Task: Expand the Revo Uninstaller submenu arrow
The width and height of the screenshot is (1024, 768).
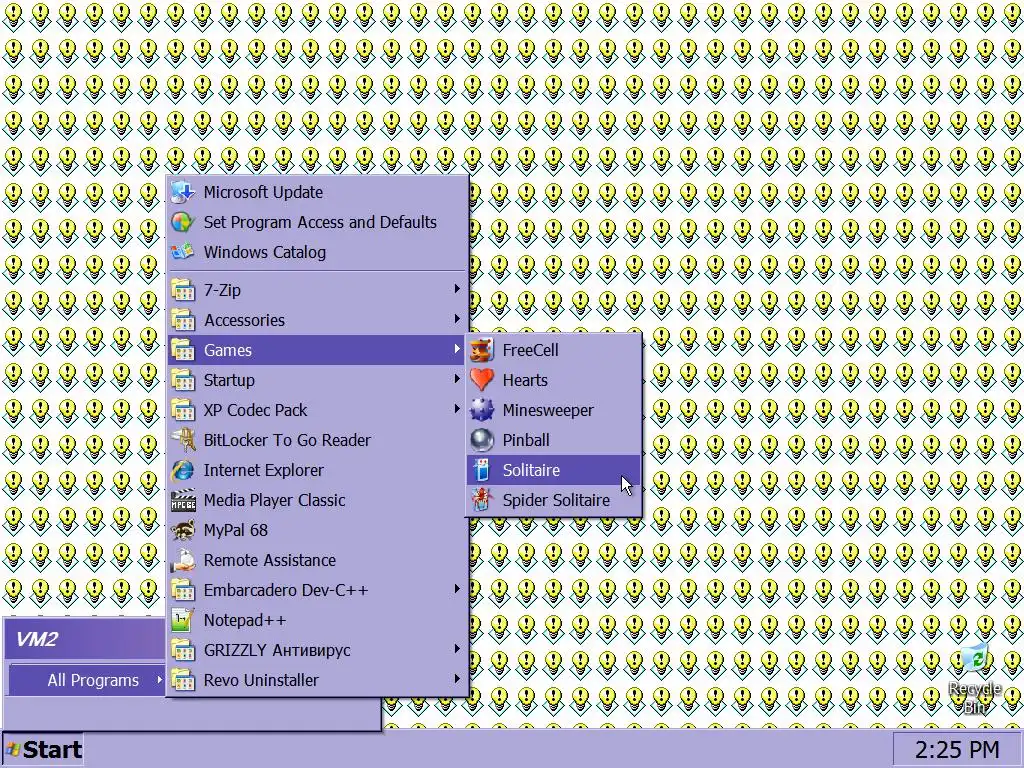Action: (457, 679)
